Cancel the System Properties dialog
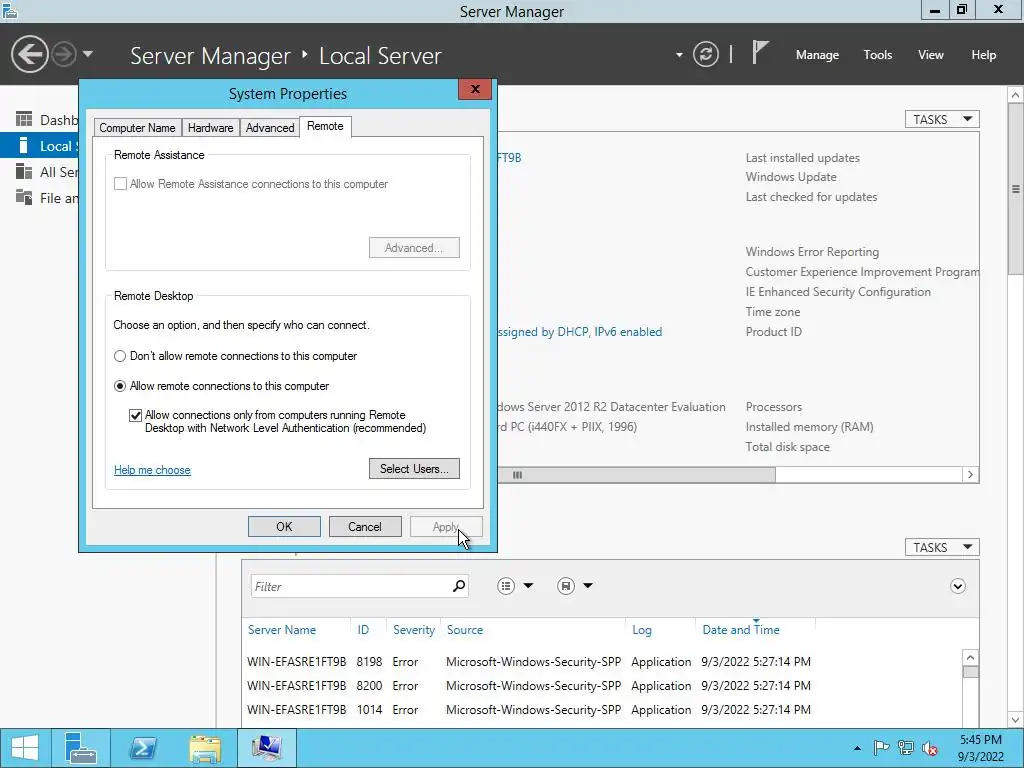Image resolution: width=1024 pixels, height=768 pixels. pos(365,526)
